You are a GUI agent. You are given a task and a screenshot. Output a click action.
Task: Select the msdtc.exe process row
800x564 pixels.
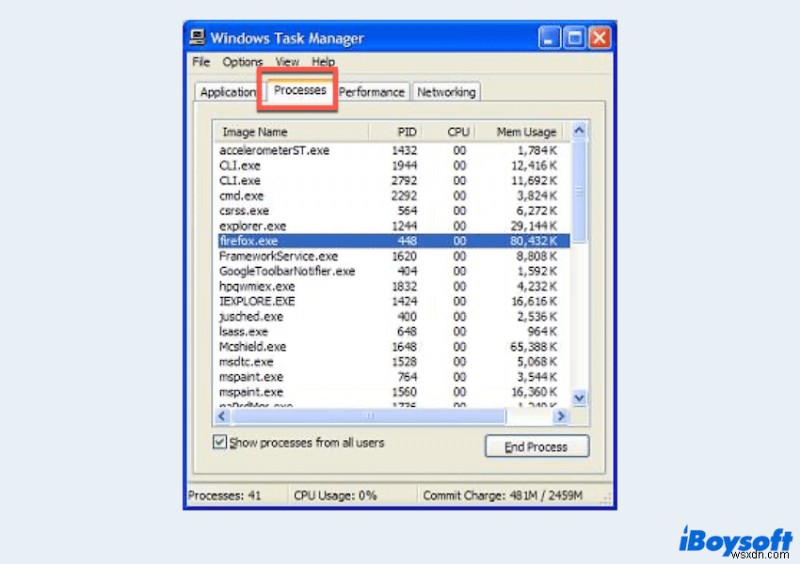click(393, 361)
